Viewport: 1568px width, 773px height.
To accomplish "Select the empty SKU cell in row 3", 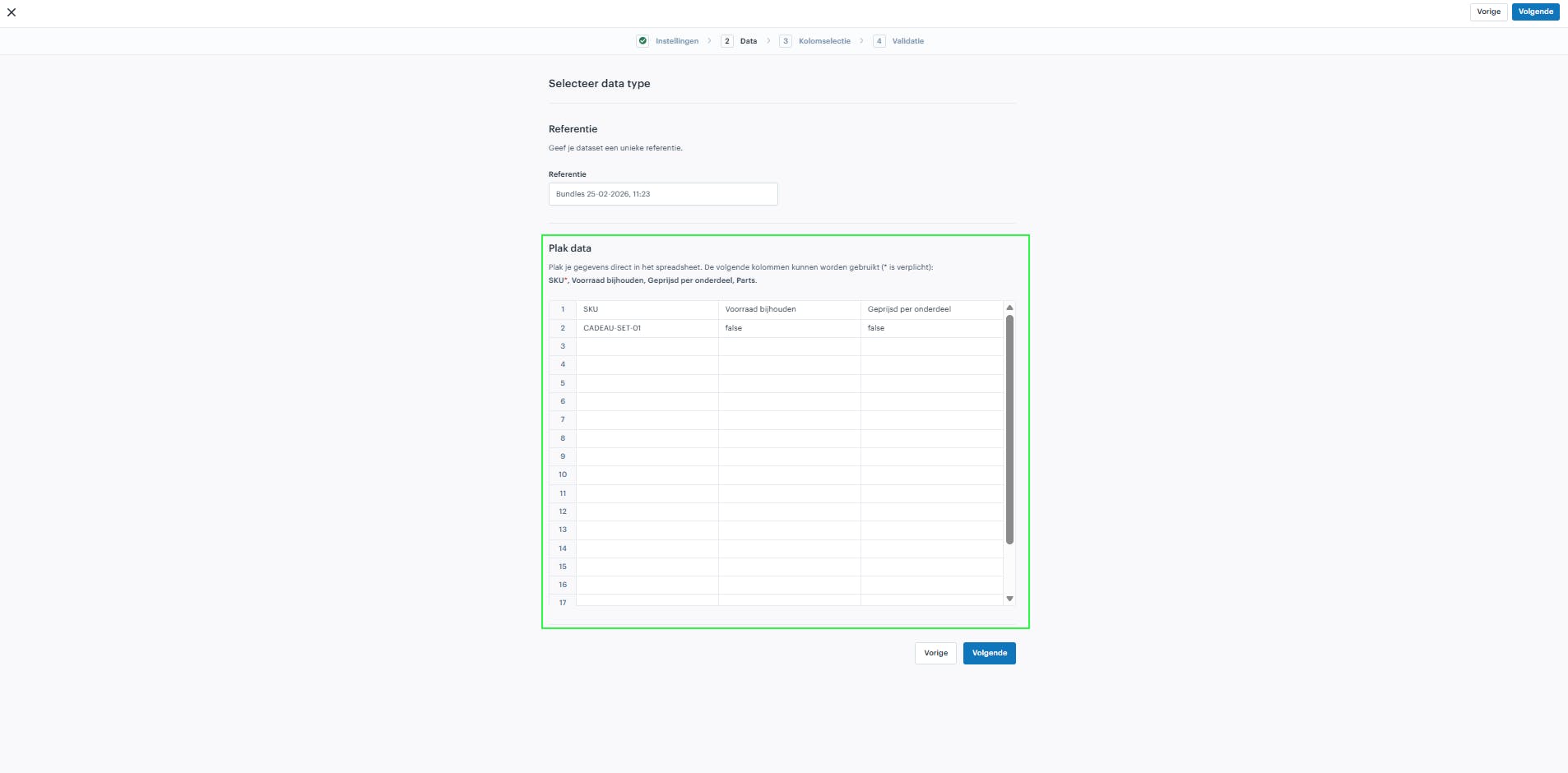I will tap(647, 346).
